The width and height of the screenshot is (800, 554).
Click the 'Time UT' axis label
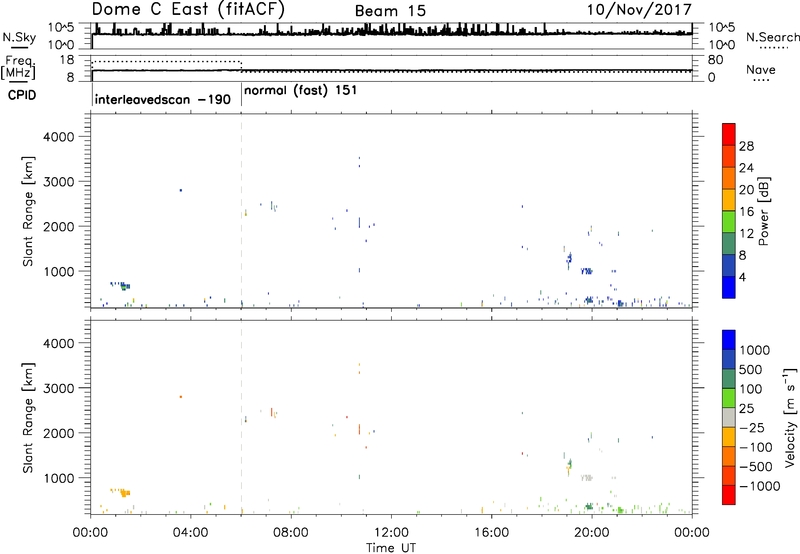click(x=391, y=547)
